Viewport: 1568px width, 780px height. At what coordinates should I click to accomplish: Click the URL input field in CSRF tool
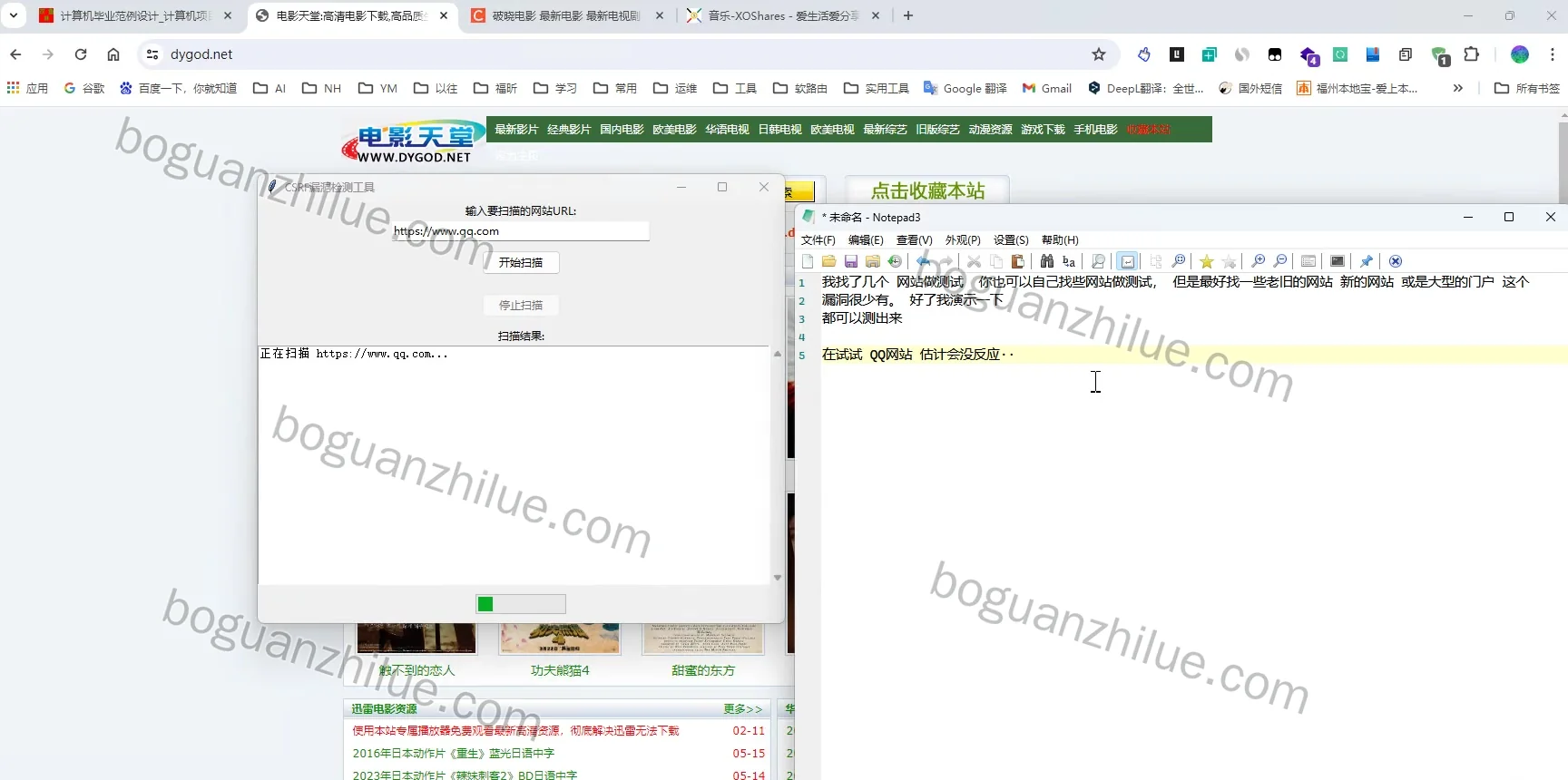pos(521,231)
